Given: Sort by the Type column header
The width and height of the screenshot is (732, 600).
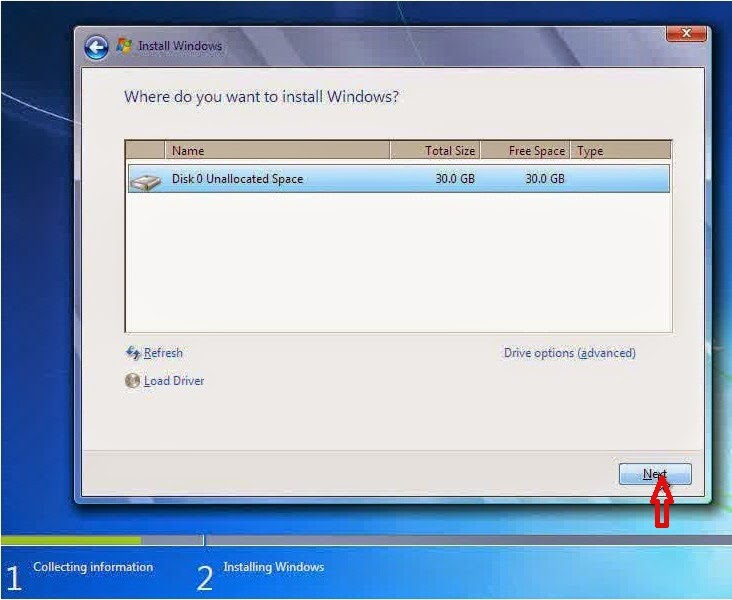Looking at the screenshot, I should pos(620,150).
